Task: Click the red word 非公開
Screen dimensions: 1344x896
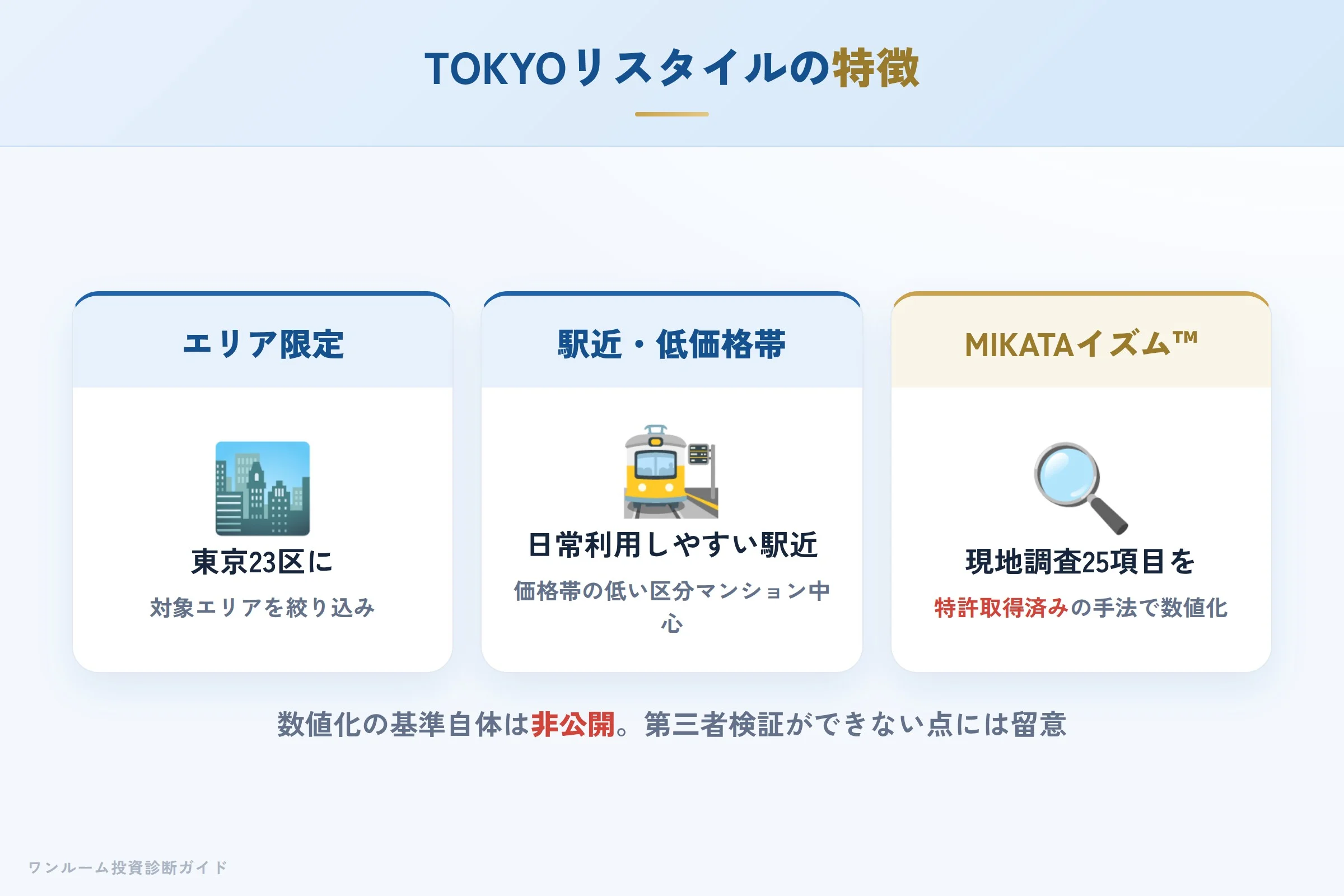Action: [x=573, y=725]
